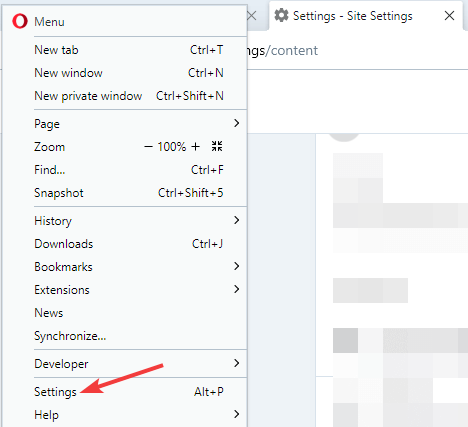This screenshot has width=468, height=427.
Task: Click the fullscreen icon beside zoom controls
Action: 217,146
